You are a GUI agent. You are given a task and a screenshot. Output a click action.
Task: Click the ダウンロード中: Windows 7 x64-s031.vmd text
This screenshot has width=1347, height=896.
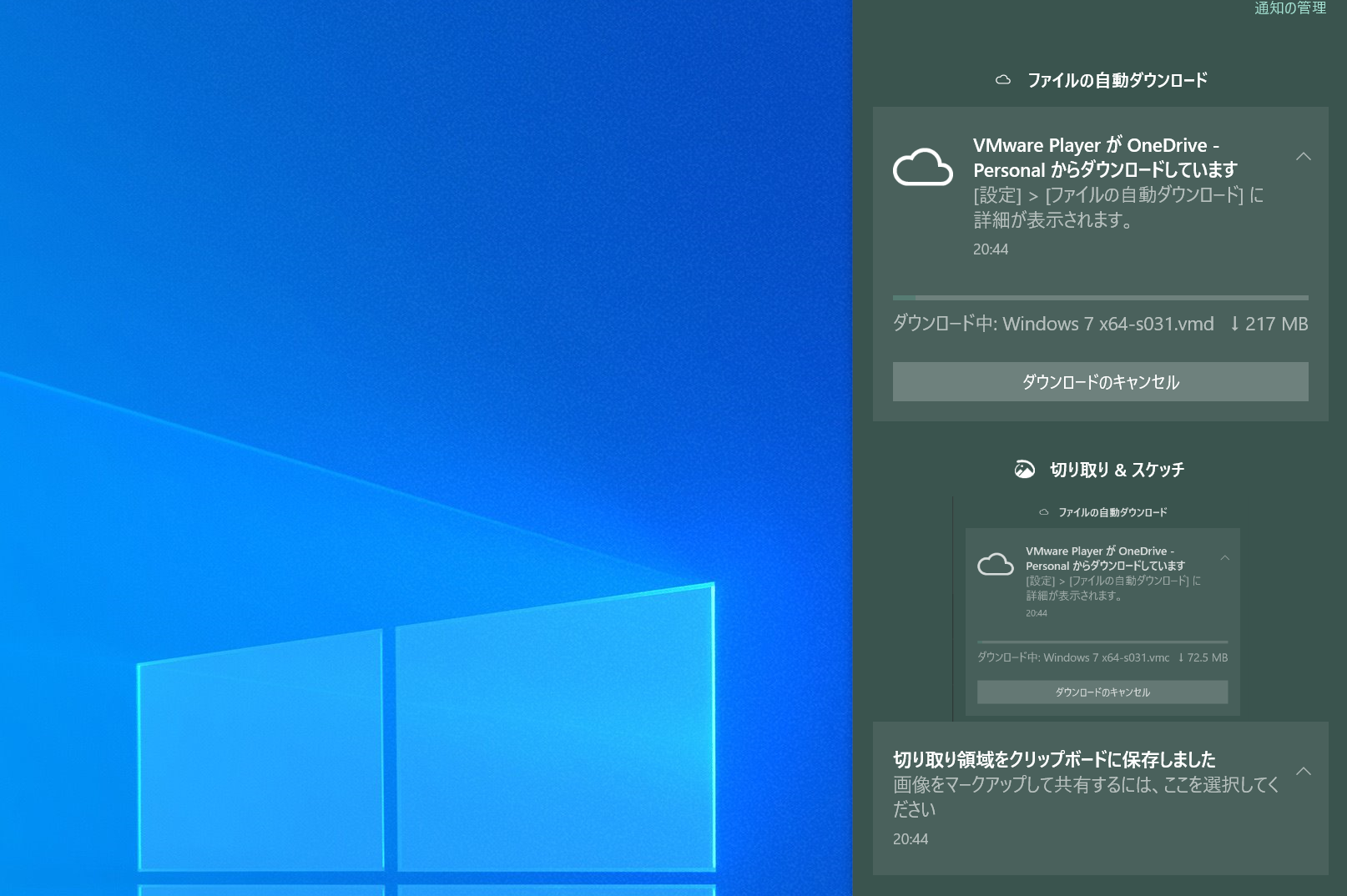pos(1053,324)
